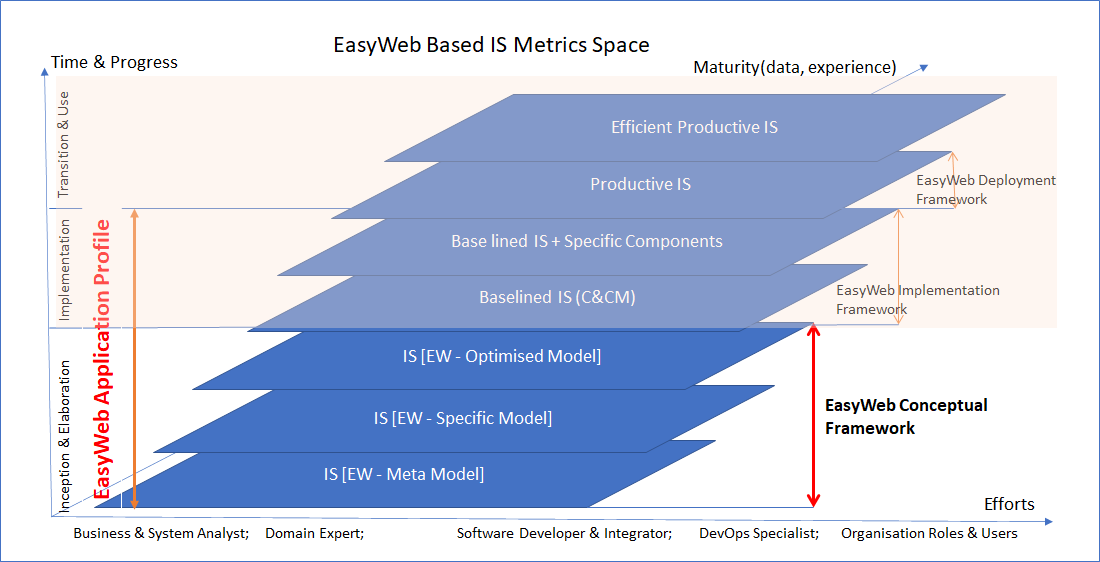Select the Software Developer & Integrator label
This screenshot has width=1100, height=562.
pos(564,533)
